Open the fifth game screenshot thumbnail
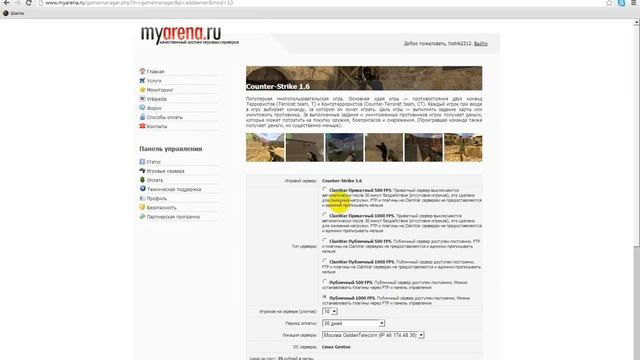Image resolution: width=640 pixels, height=360 pixels. click(423, 147)
